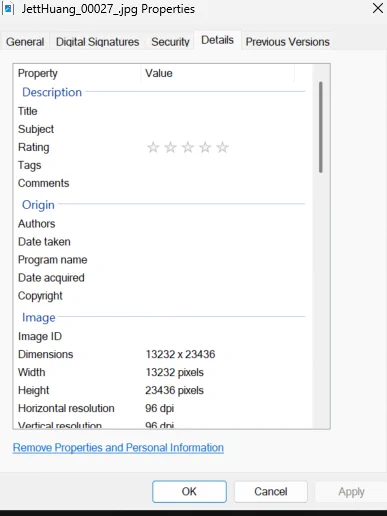
Task: Click the file icon in title bar
Action: (8, 8)
